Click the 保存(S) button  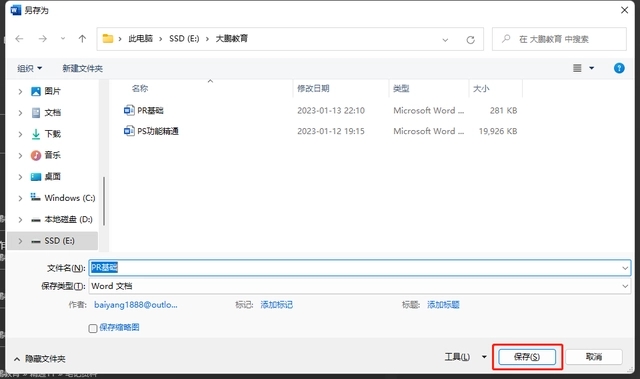[x=527, y=357]
